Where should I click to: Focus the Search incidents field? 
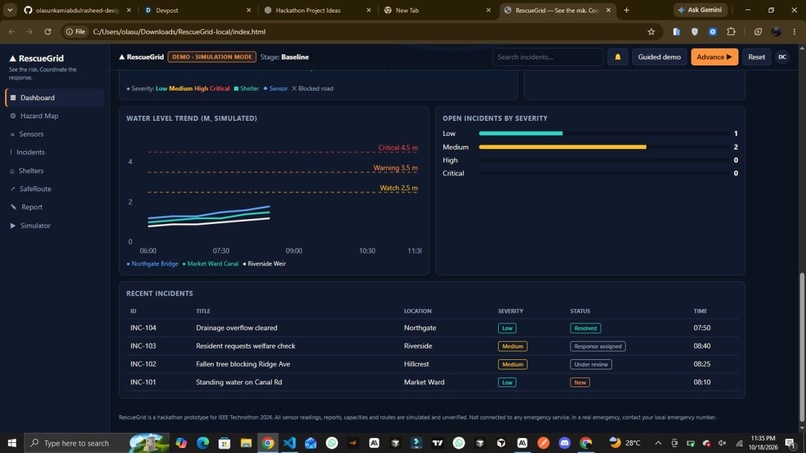(547, 57)
